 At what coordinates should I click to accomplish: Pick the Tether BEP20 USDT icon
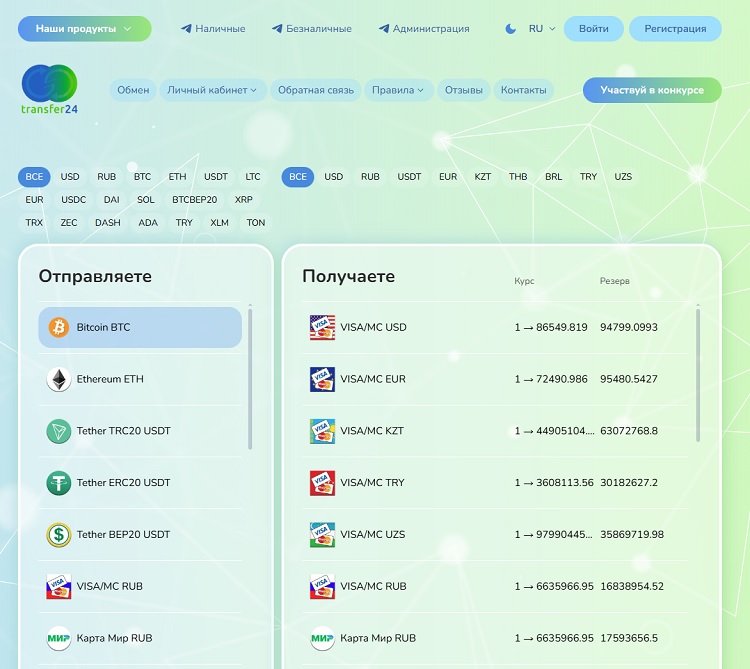pos(59,534)
